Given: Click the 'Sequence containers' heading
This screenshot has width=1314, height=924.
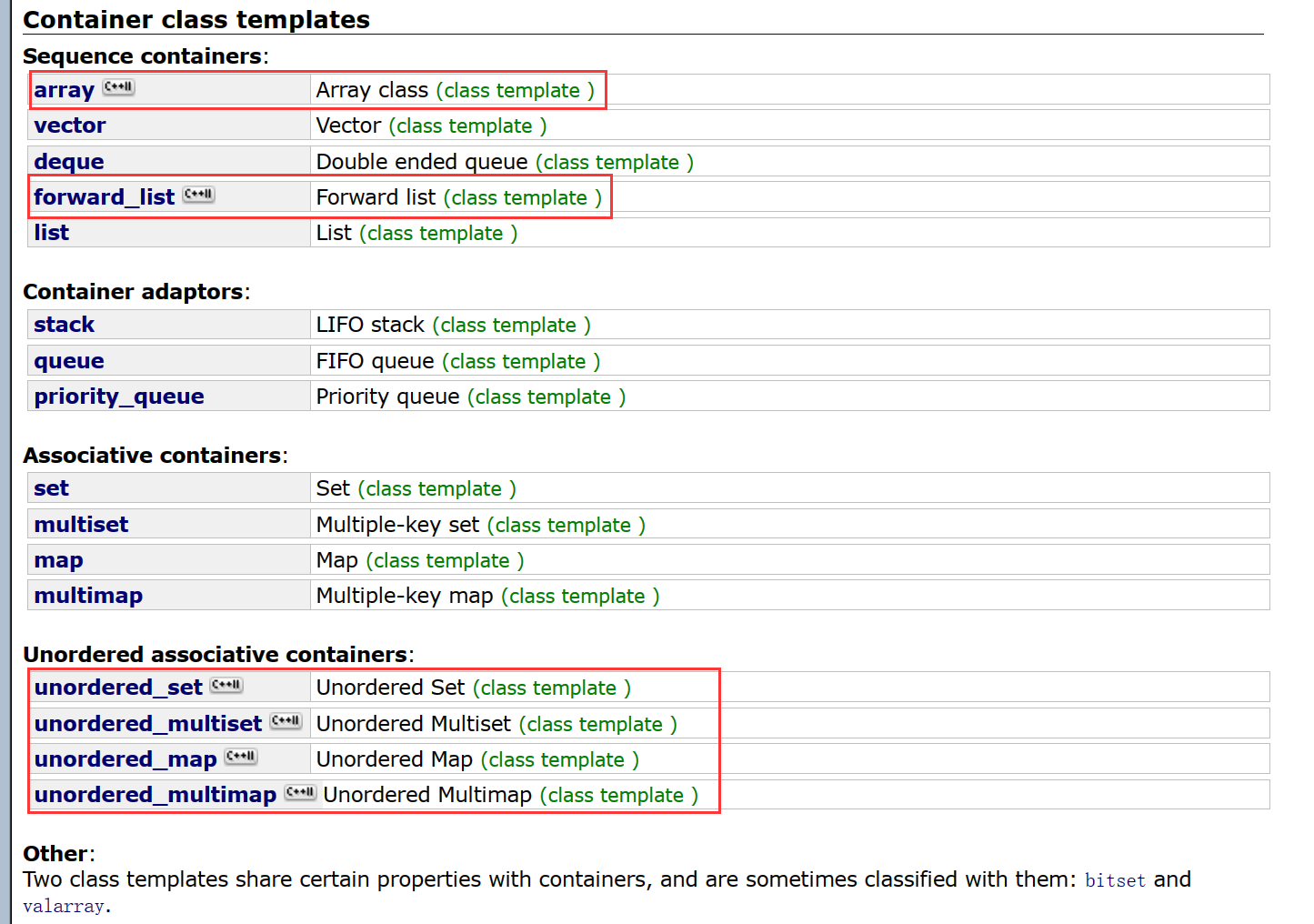Looking at the screenshot, I should point(143,56).
